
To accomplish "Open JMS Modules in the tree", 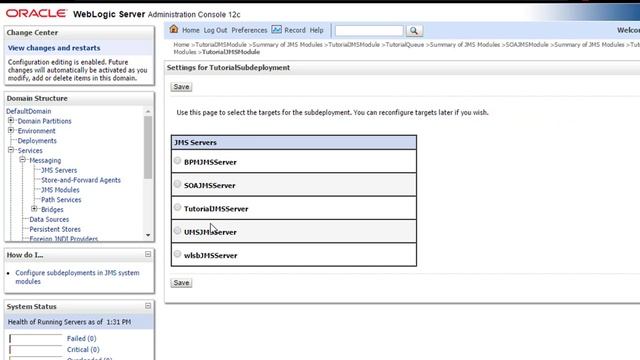I will (60, 190).
